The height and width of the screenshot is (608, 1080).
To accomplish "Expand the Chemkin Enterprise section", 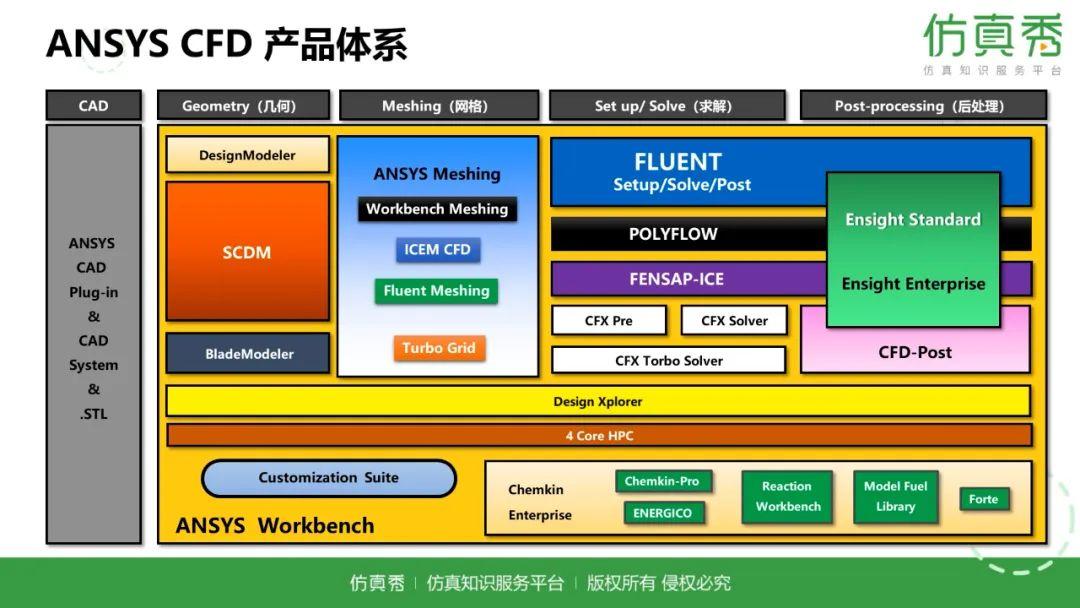I will [x=537, y=502].
